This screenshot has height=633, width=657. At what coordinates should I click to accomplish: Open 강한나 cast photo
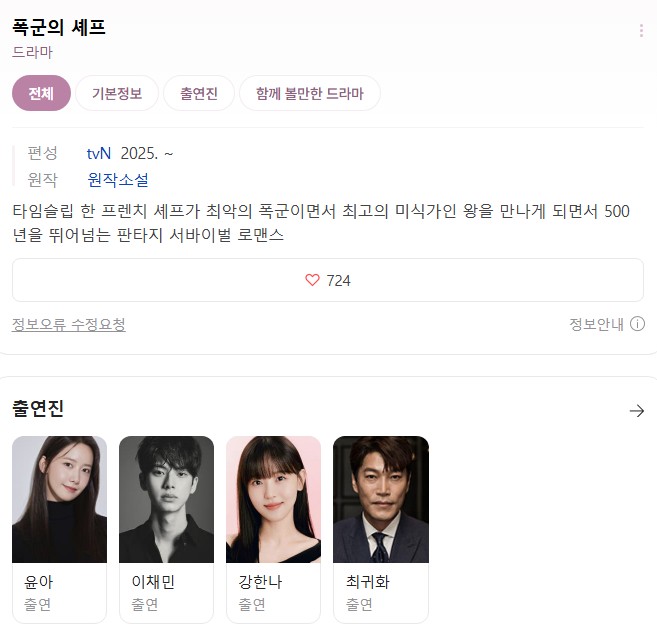[x=274, y=499]
